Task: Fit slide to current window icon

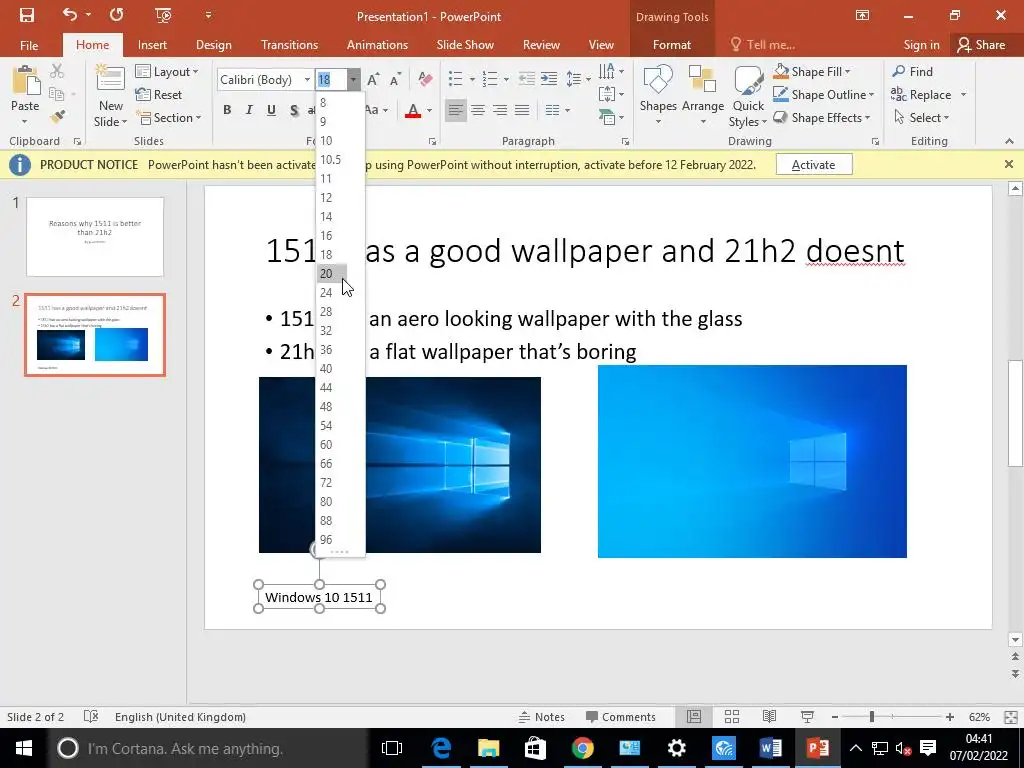Action: click(x=1010, y=717)
